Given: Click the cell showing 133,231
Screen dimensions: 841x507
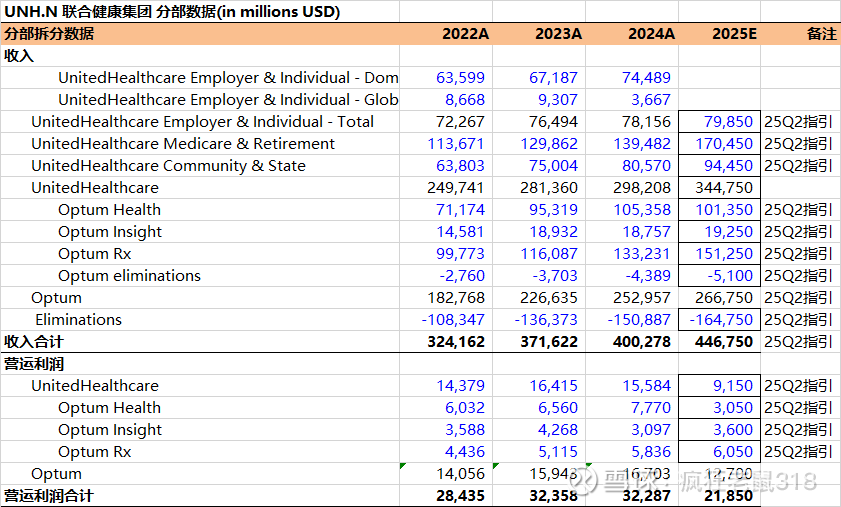Looking at the screenshot, I should click(642, 254).
